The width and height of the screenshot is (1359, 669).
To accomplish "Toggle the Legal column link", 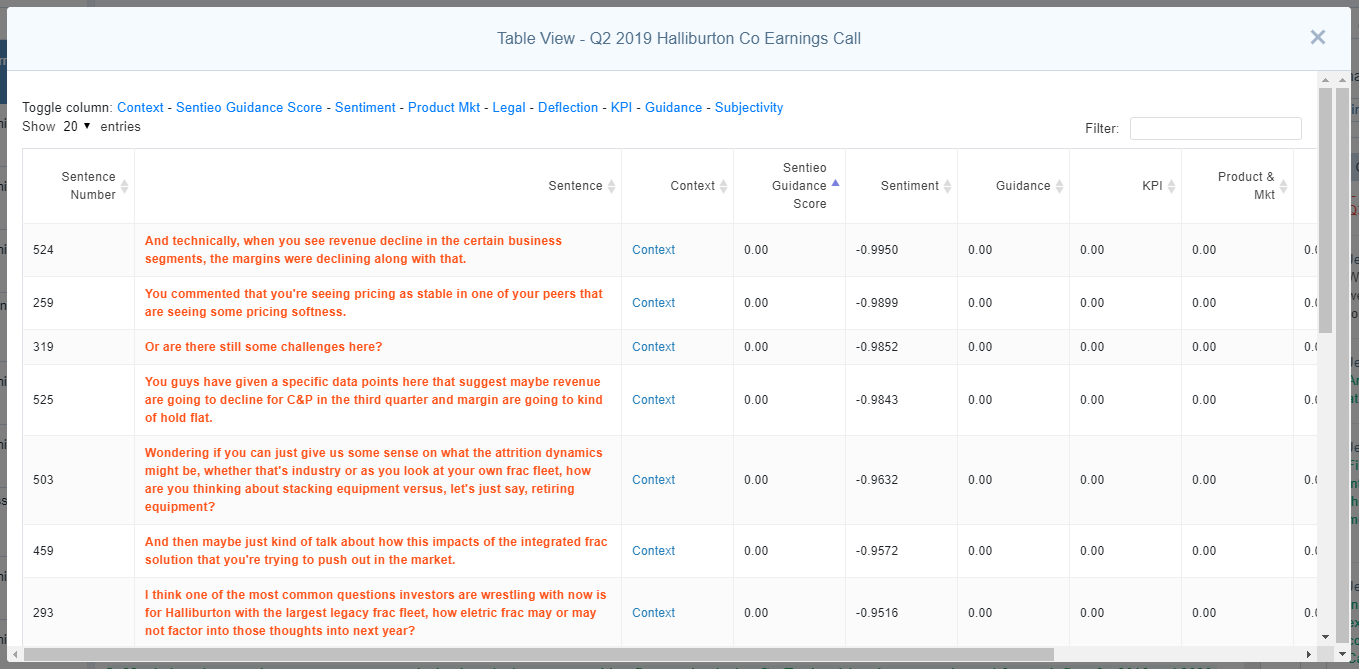I will pyautogui.click(x=509, y=108).
